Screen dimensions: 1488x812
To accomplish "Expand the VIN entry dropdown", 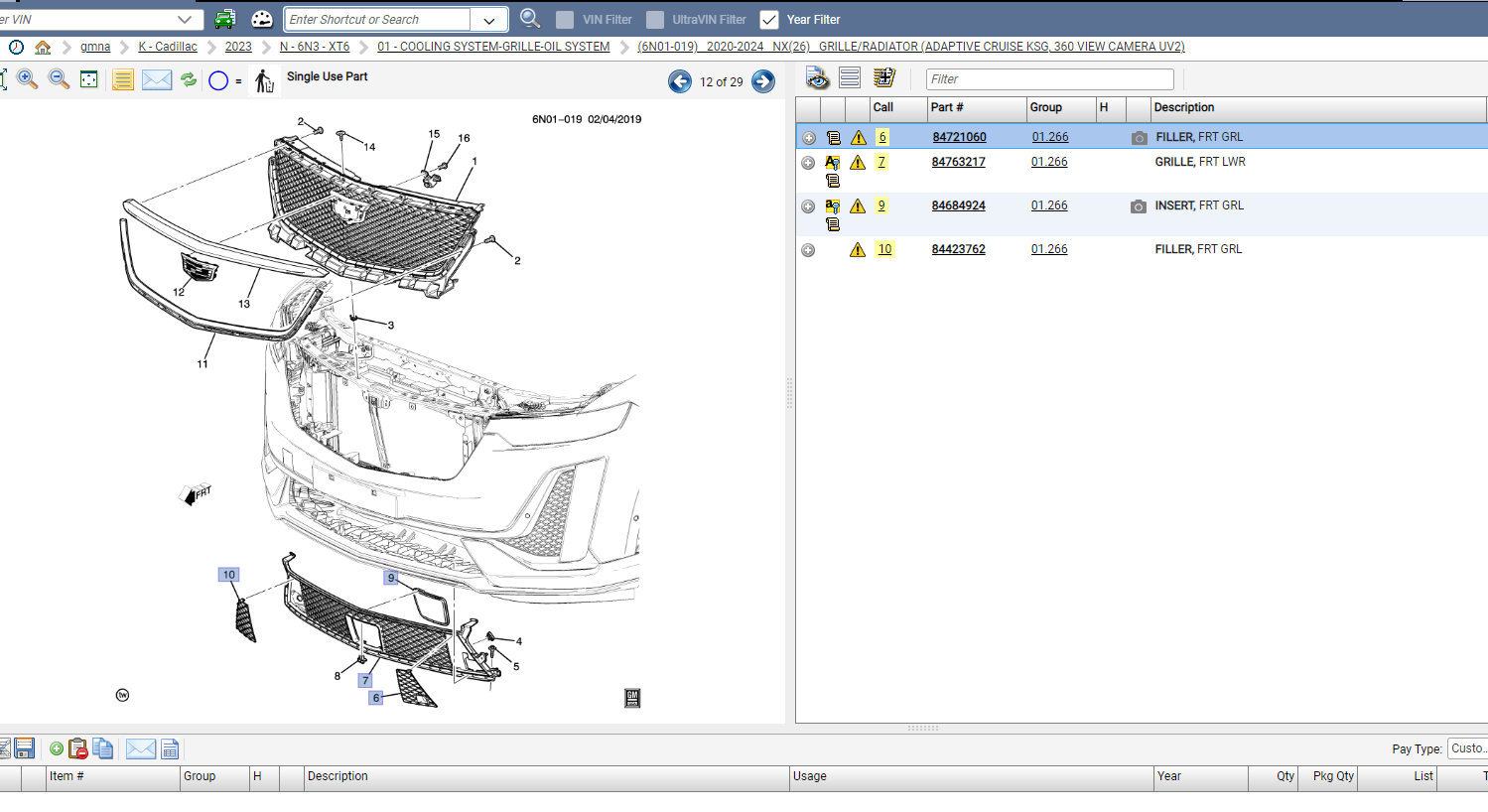I will point(185,20).
